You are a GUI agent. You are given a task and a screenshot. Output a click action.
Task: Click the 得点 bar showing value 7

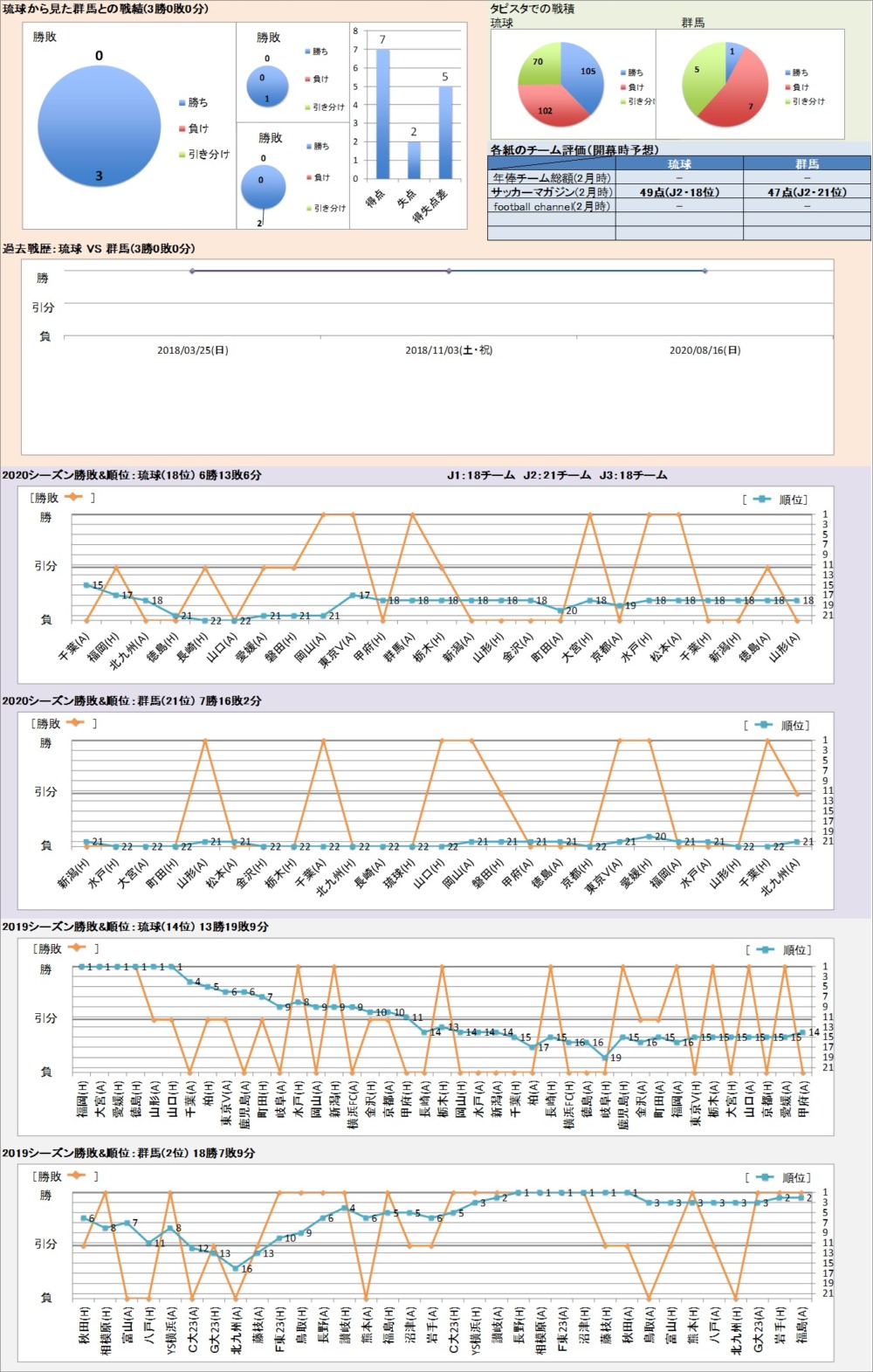point(382,114)
